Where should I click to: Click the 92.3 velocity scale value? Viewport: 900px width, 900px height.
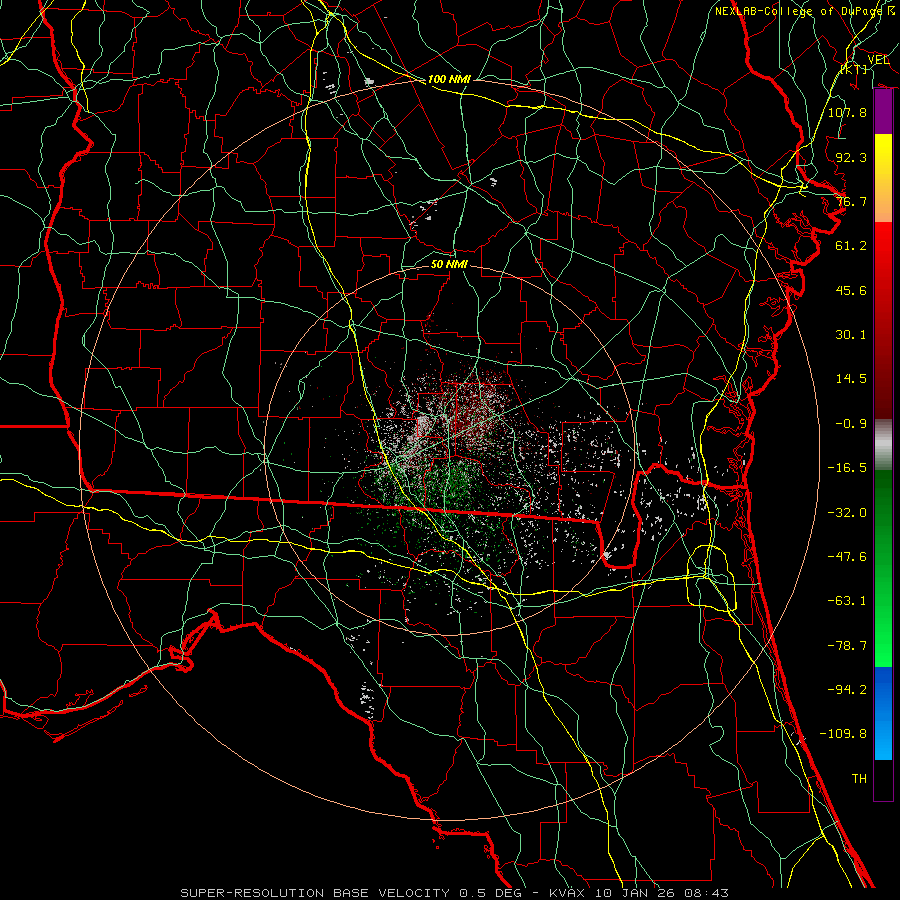(x=851, y=157)
